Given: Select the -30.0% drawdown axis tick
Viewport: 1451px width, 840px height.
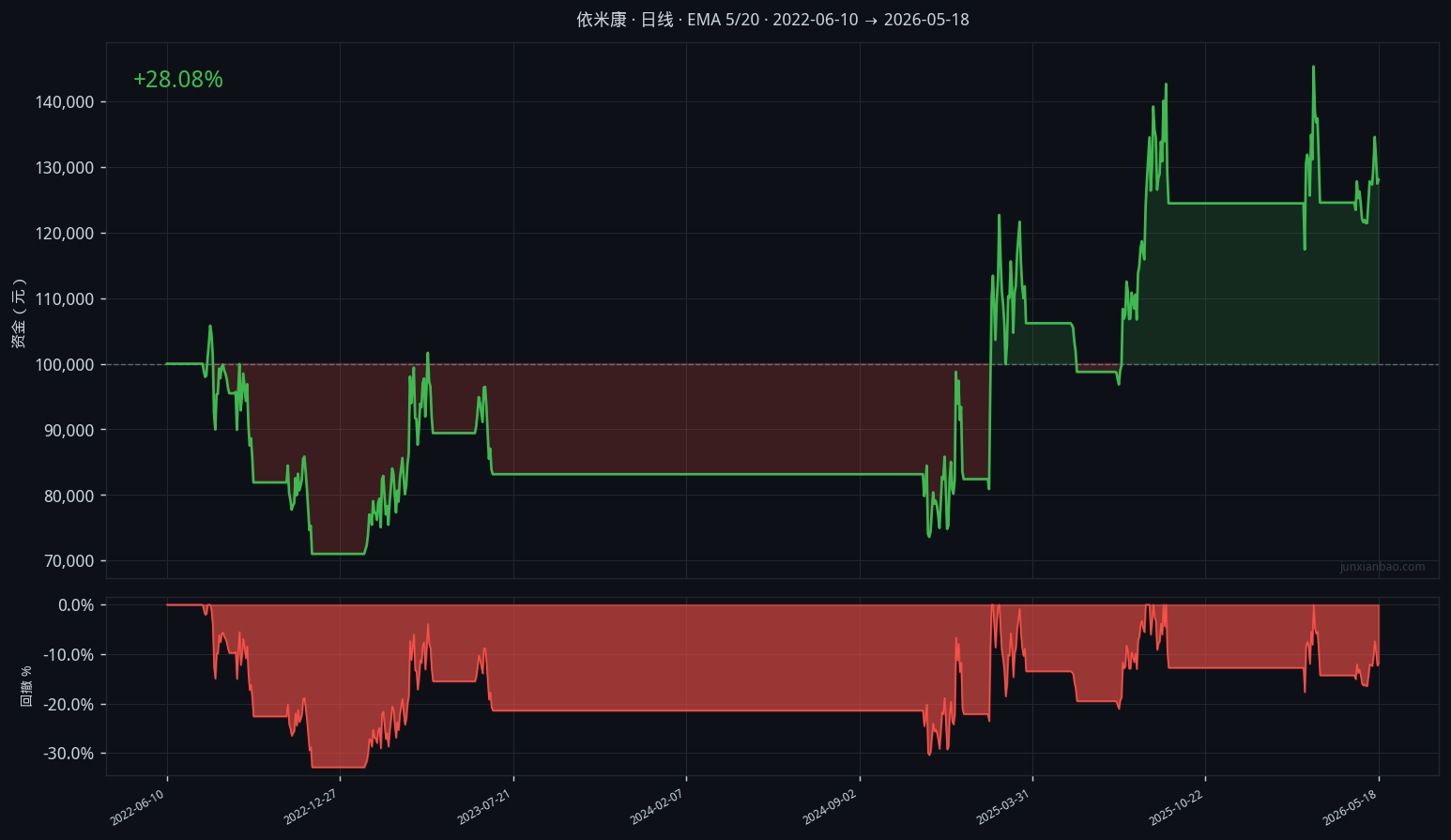Looking at the screenshot, I should [x=69, y=754].
